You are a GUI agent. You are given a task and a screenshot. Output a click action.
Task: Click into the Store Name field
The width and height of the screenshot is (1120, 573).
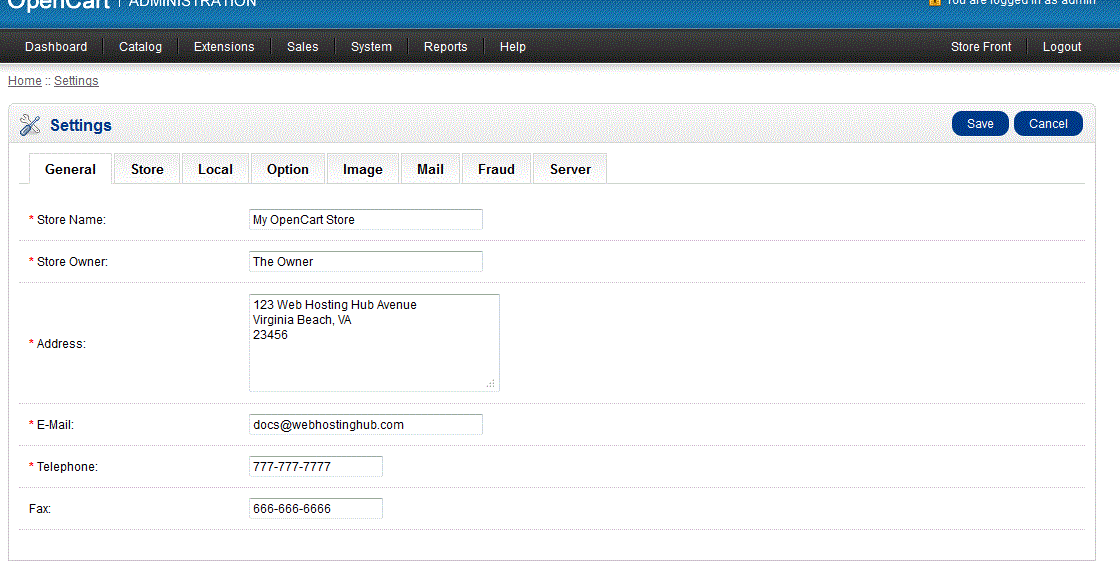365,220
